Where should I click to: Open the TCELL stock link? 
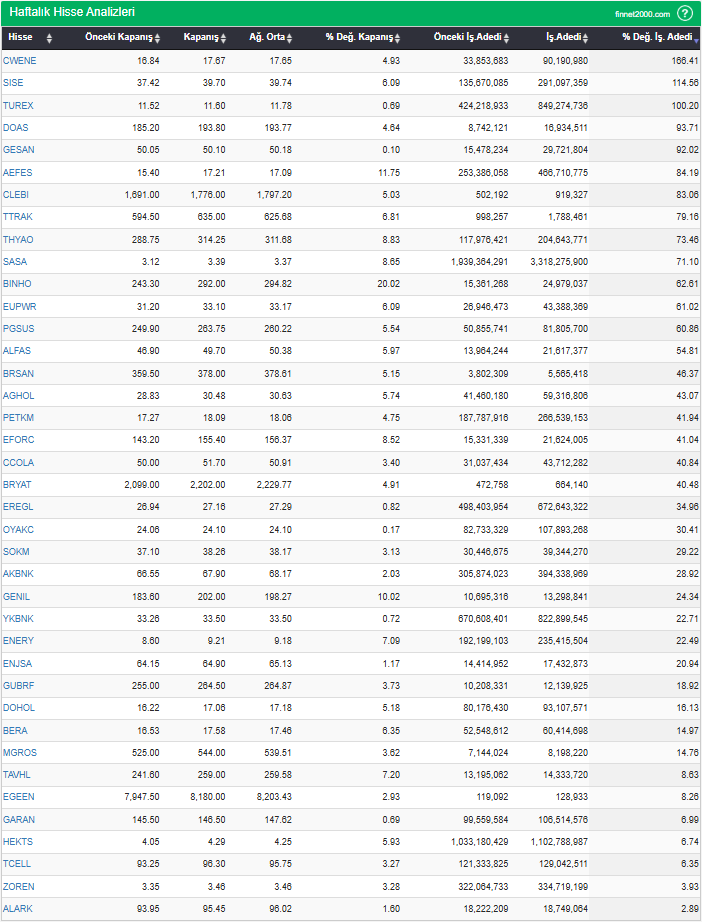tap(17, 863)
